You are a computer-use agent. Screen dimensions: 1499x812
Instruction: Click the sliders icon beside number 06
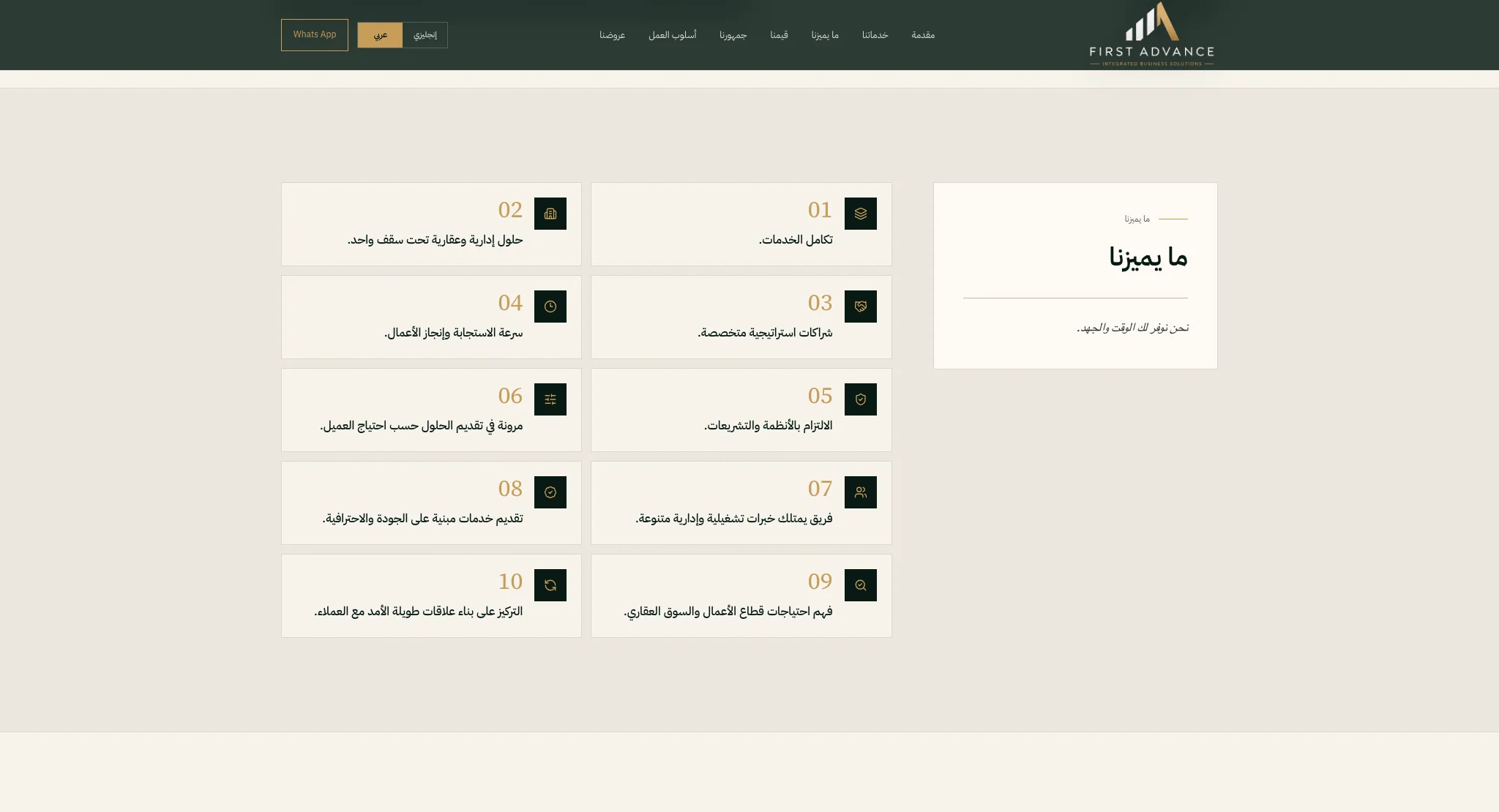tap(550, 399)
